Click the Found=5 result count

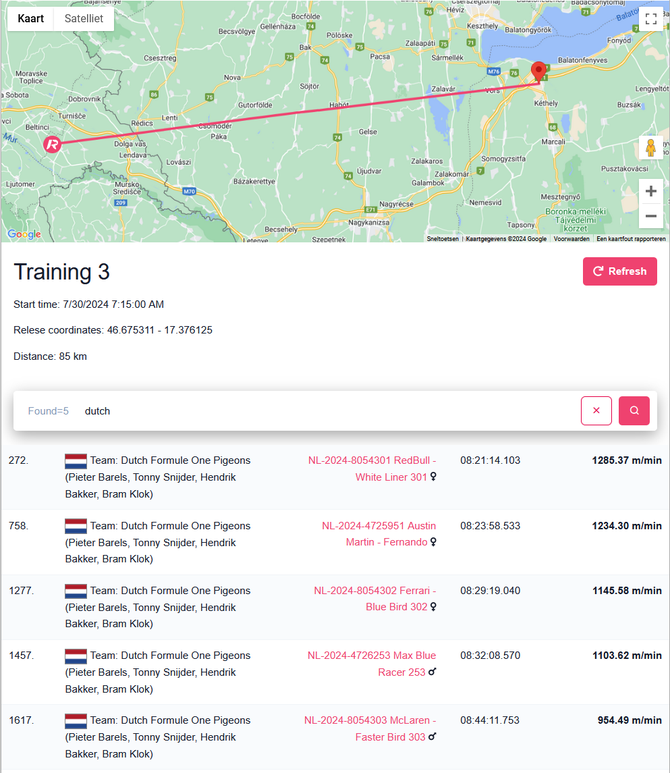click(x=48, y=411)
